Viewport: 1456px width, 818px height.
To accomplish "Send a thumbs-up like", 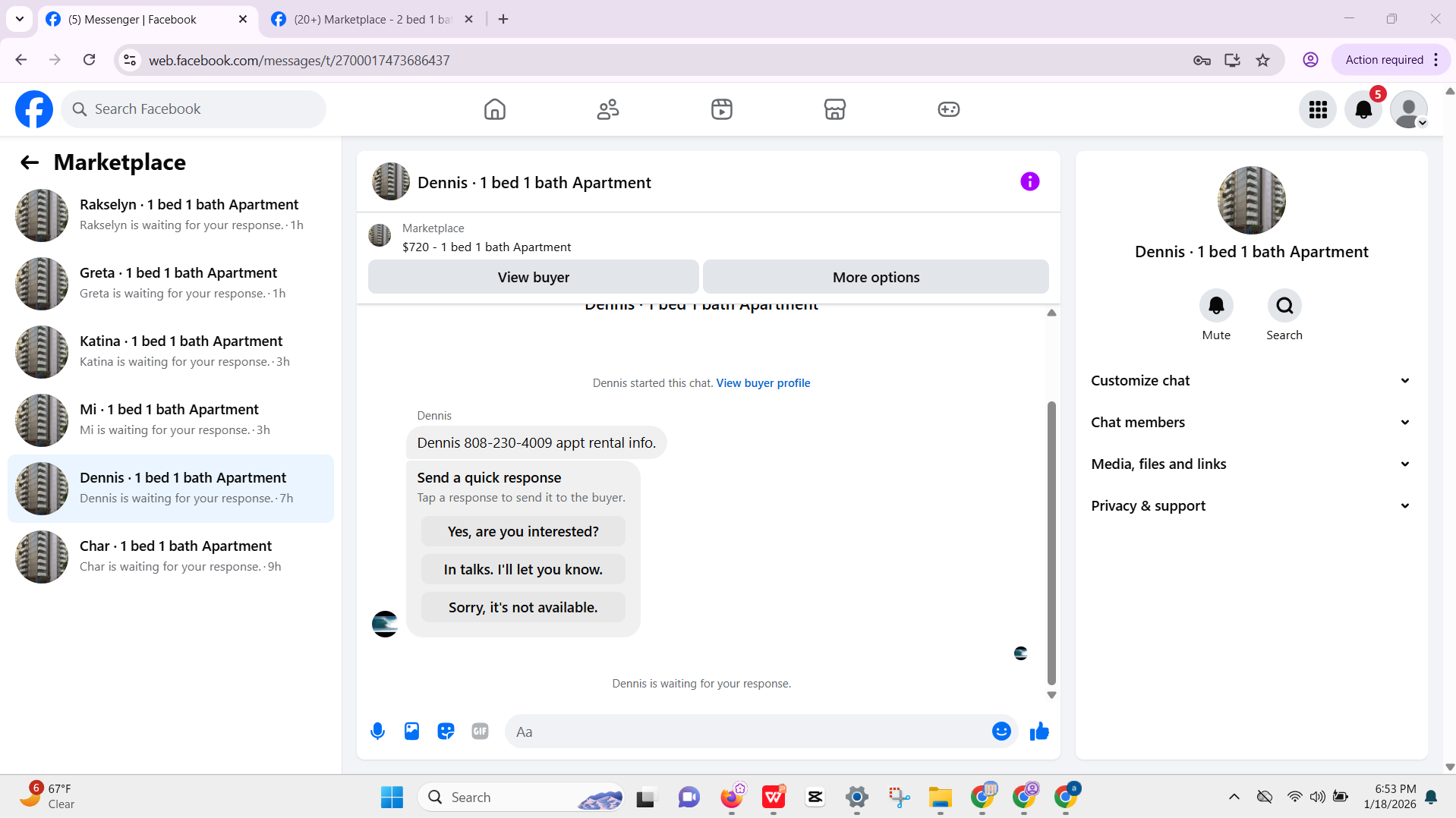I will pyautogui.click(x=1039, y=731).
